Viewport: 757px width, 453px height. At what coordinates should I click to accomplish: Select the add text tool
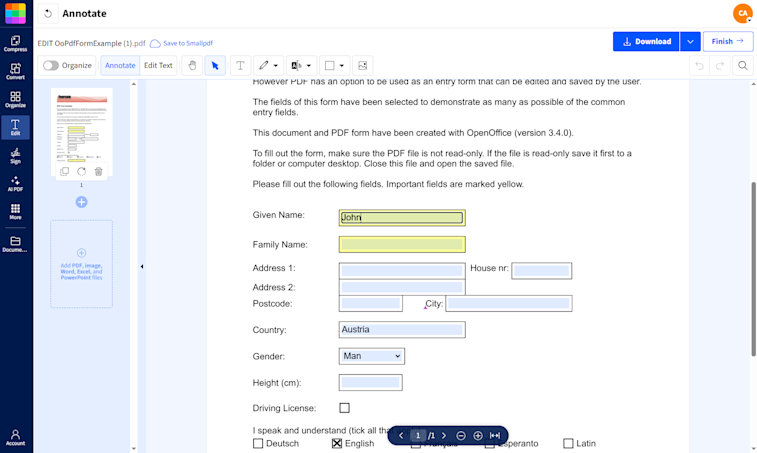pyautogui.click(x=240, y=66)
